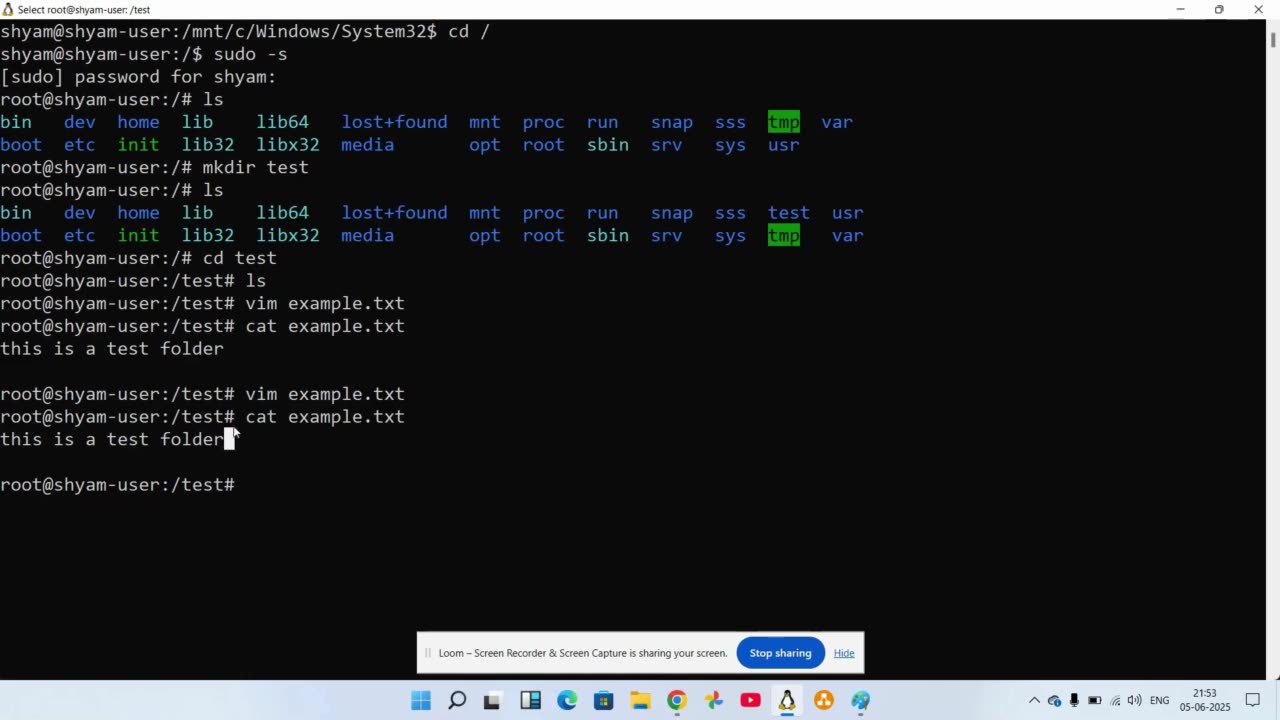Click '[sudo] password for shyam:' line
The height and width of the screenshot is (720, 1280).
(x=138, y=77)
